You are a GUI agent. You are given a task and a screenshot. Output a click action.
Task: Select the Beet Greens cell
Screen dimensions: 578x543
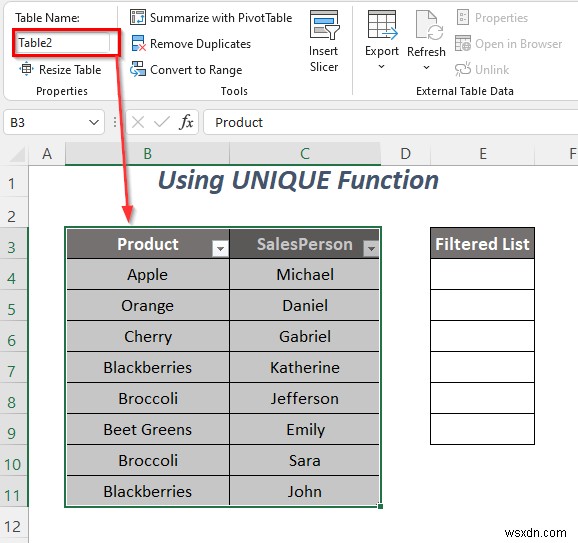tap(148, 429)
